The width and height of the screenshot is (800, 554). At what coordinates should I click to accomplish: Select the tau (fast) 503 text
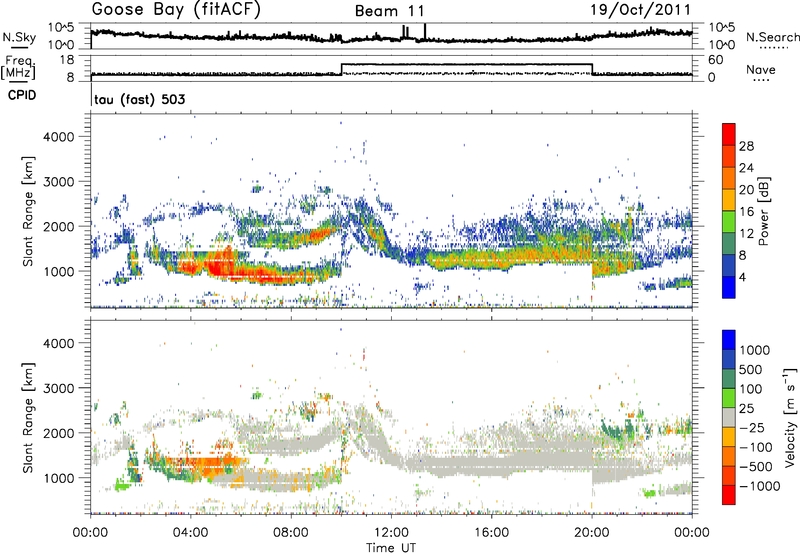139,99
